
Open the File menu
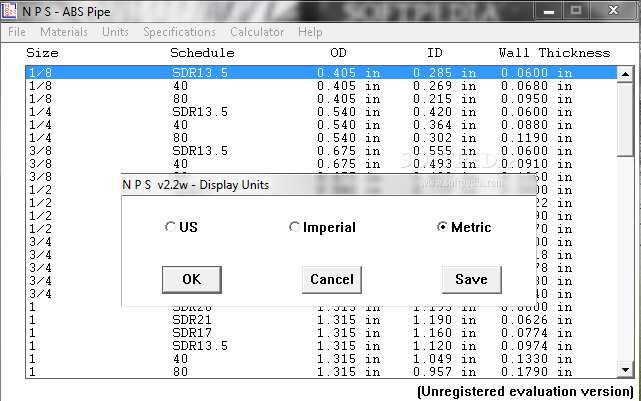coord(17,32)
